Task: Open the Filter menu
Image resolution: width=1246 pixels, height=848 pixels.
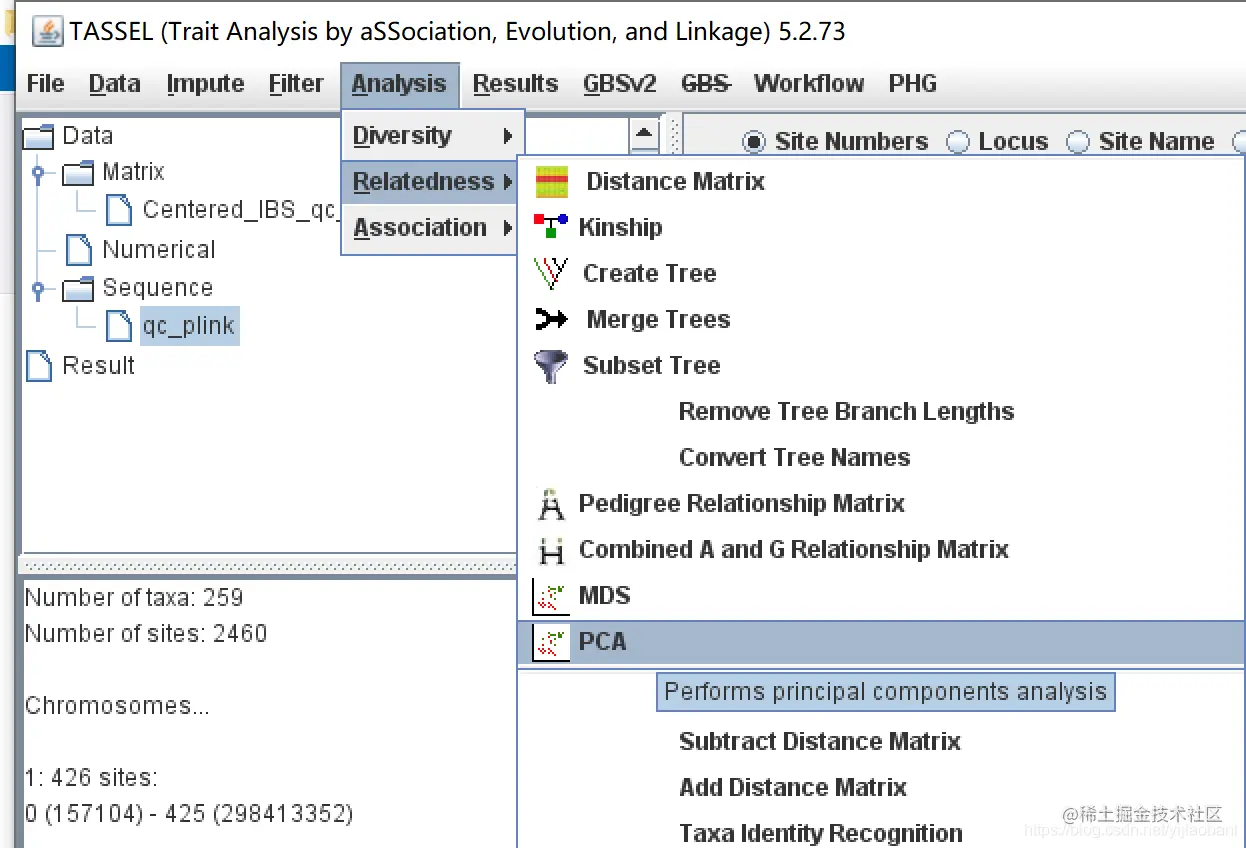Action: pyautogui.click(x=296, y=84)
